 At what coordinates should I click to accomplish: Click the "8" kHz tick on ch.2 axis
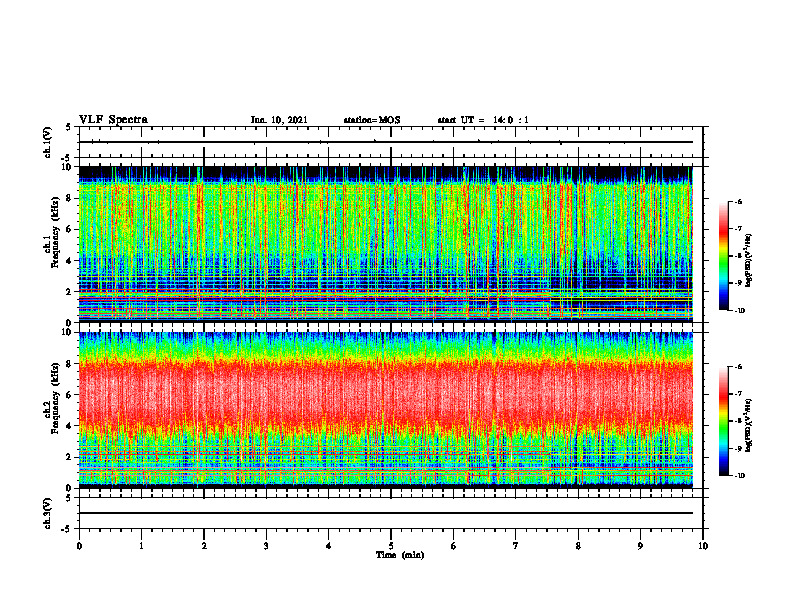(69, 364)
